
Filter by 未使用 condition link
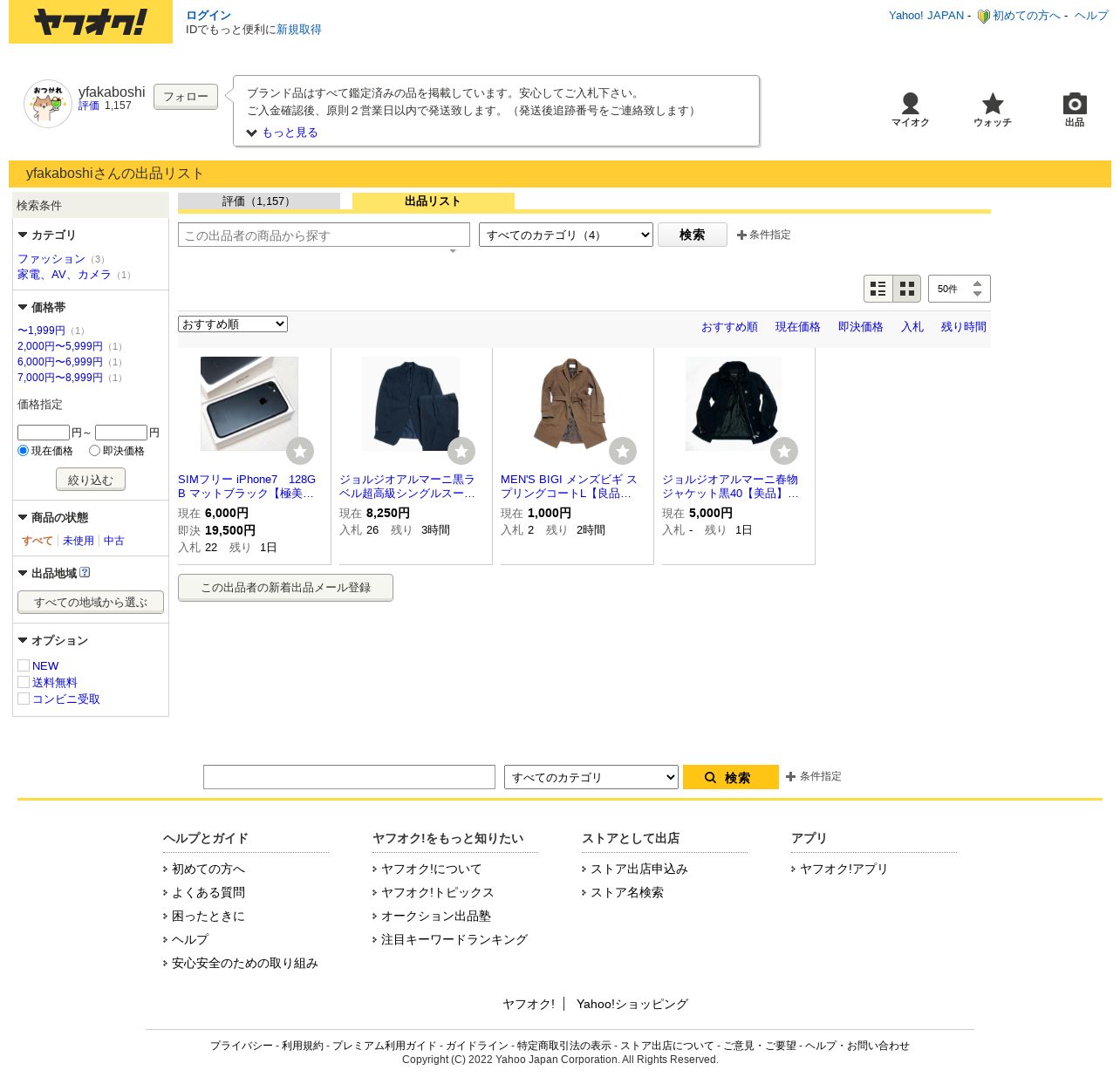point(79,541)
